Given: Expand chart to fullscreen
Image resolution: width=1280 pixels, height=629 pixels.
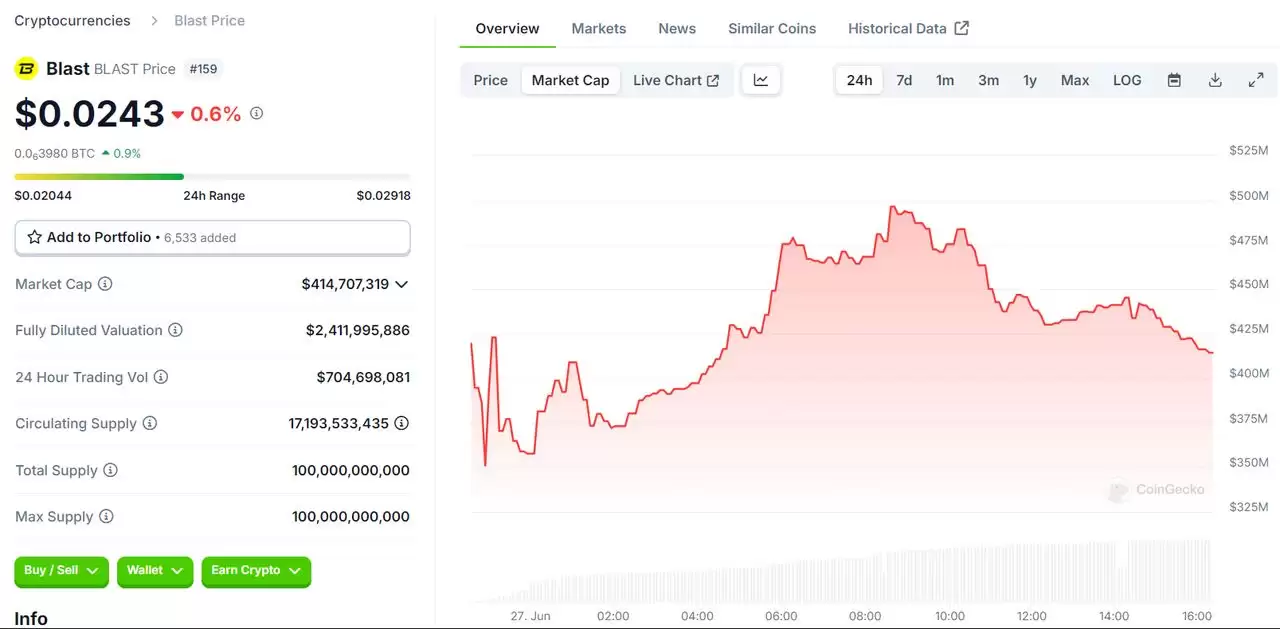Looking at the screenshot, I should click(1256, 80).
